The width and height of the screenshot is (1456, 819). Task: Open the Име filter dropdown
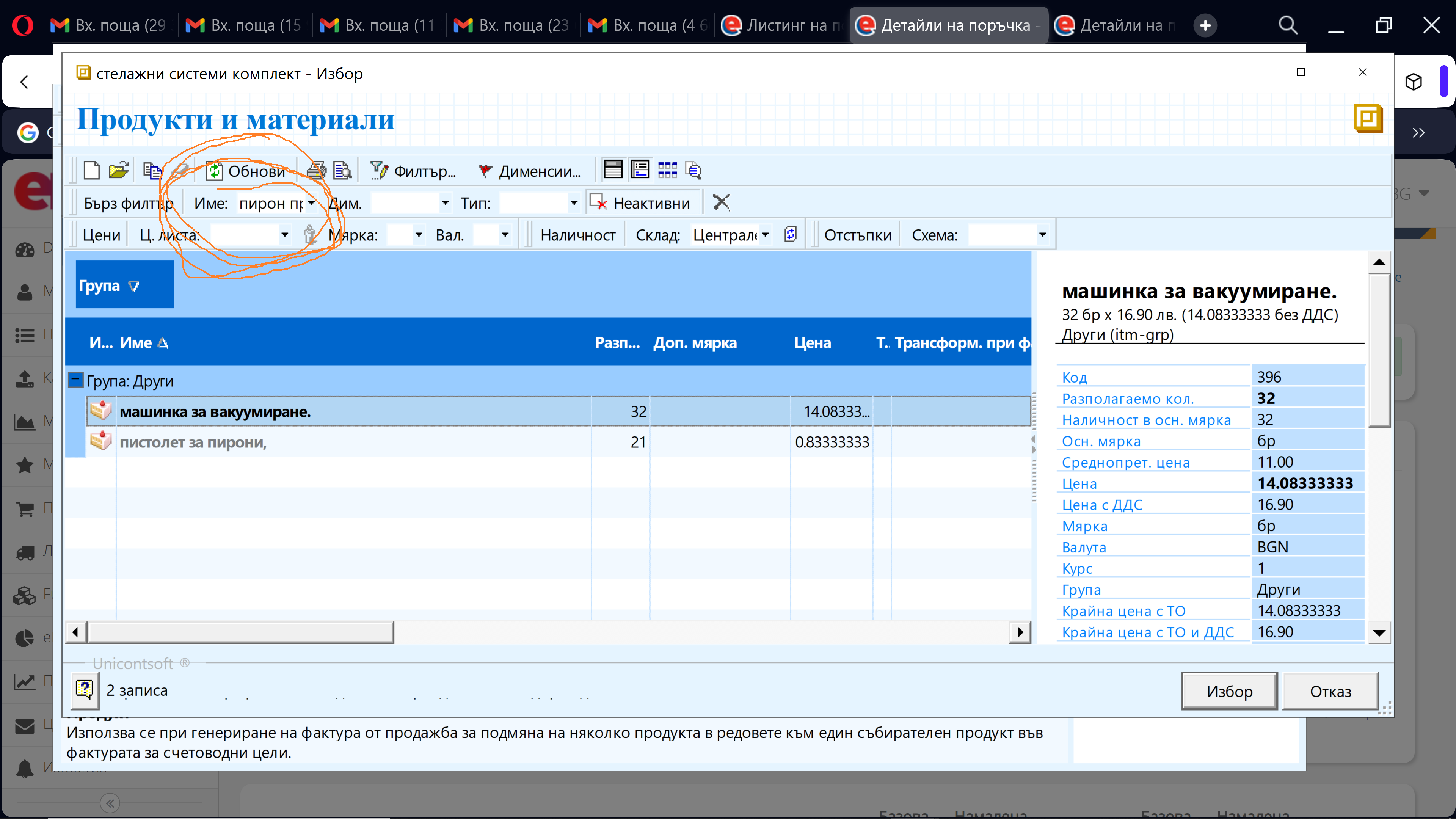[x=311, y=203]
